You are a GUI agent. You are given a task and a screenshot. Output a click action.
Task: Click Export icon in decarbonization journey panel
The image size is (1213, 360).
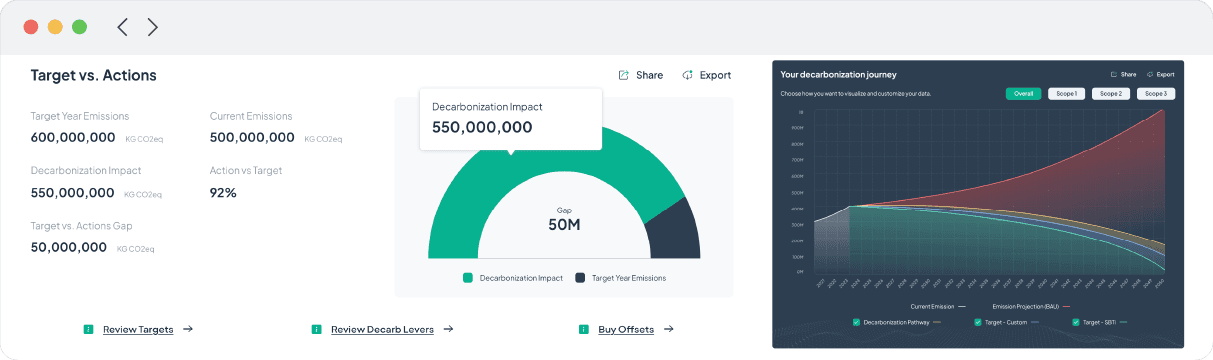click(1150, 74)
